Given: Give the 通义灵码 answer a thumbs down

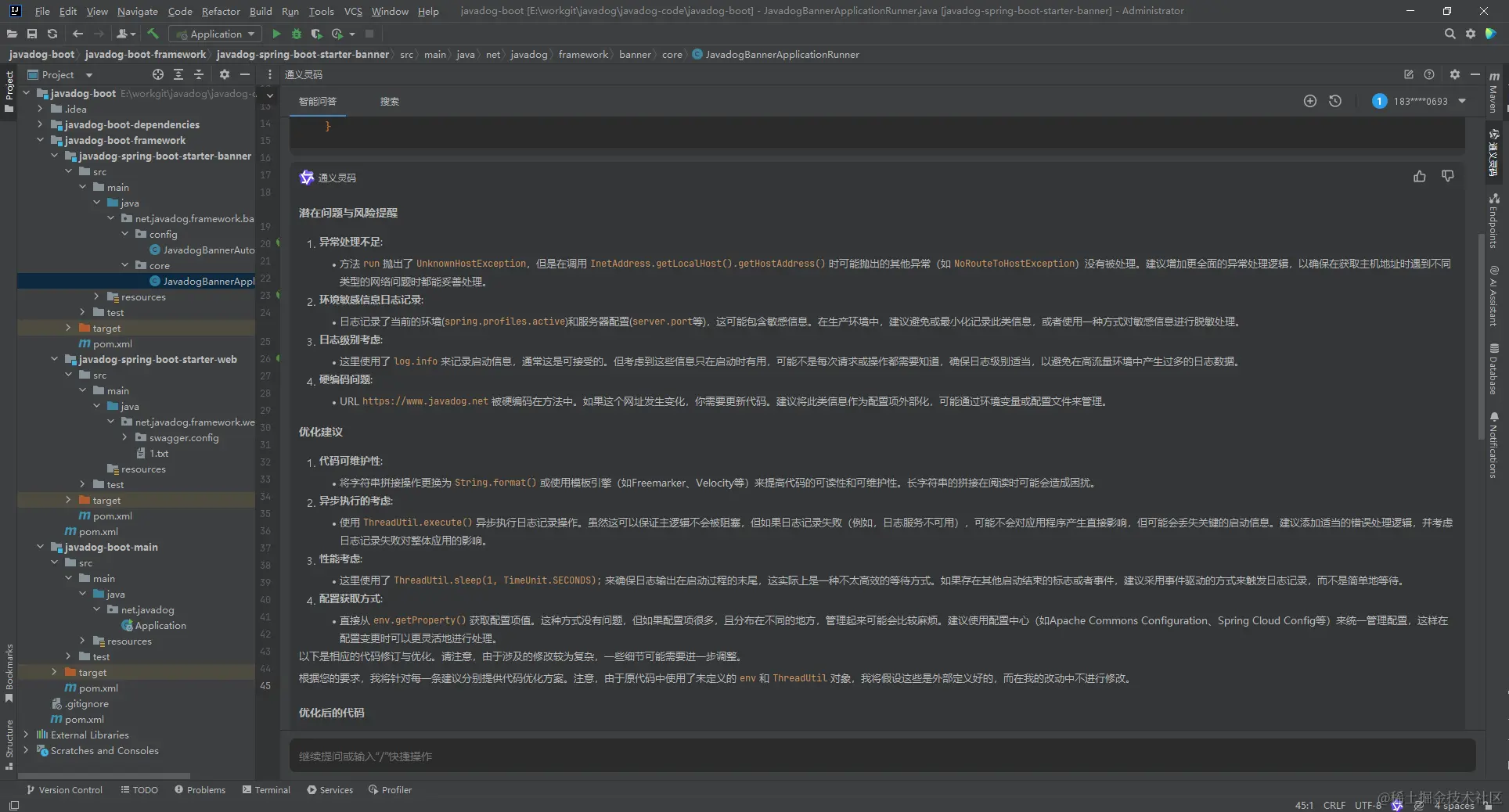Looking at the screenshot, I should [1448, 177].
